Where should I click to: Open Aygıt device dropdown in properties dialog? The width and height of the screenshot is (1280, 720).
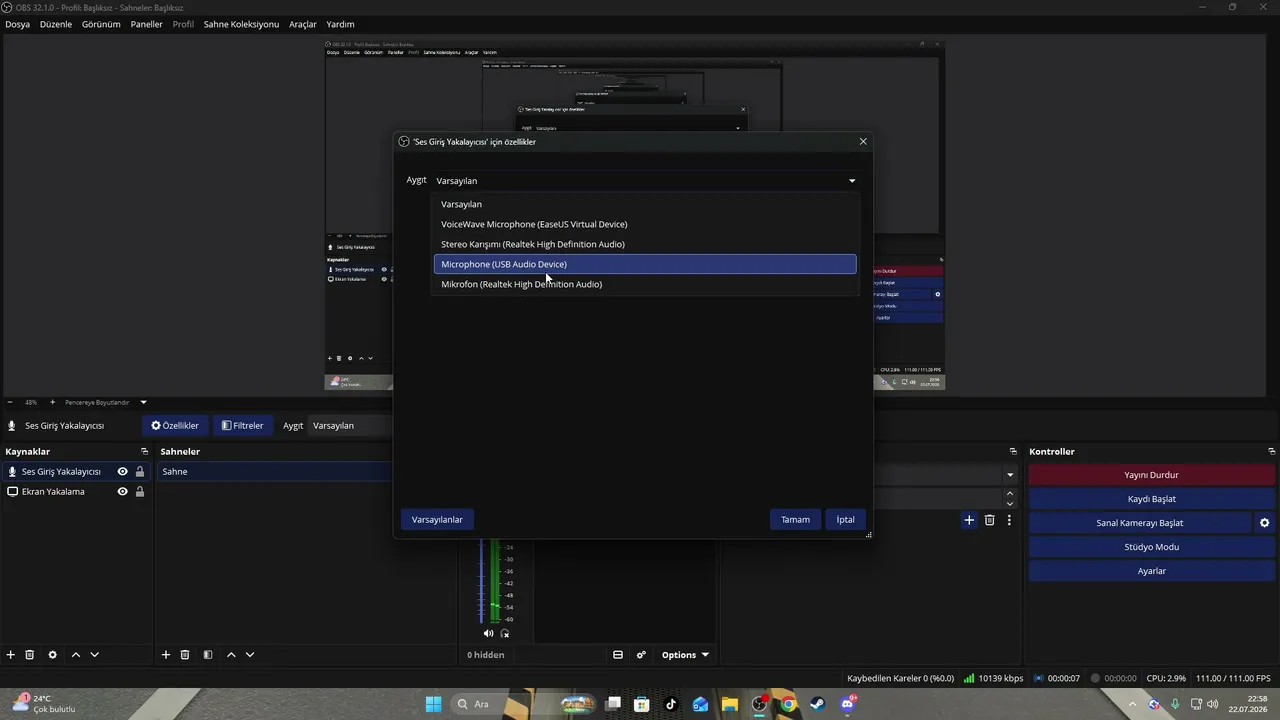pyautogui.click(x=646, y=181)
